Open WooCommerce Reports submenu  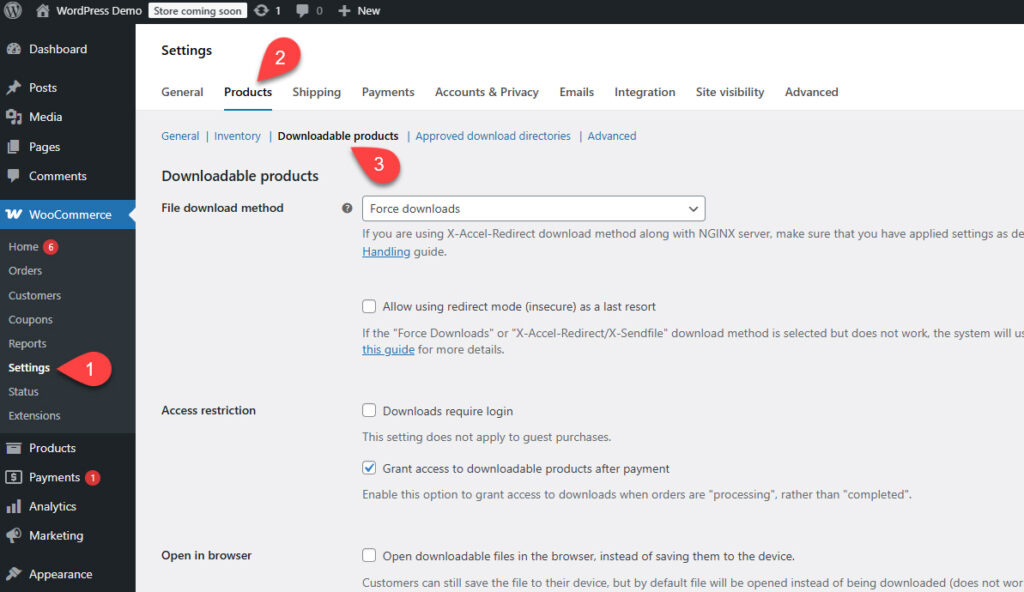(x=27, y=344)
